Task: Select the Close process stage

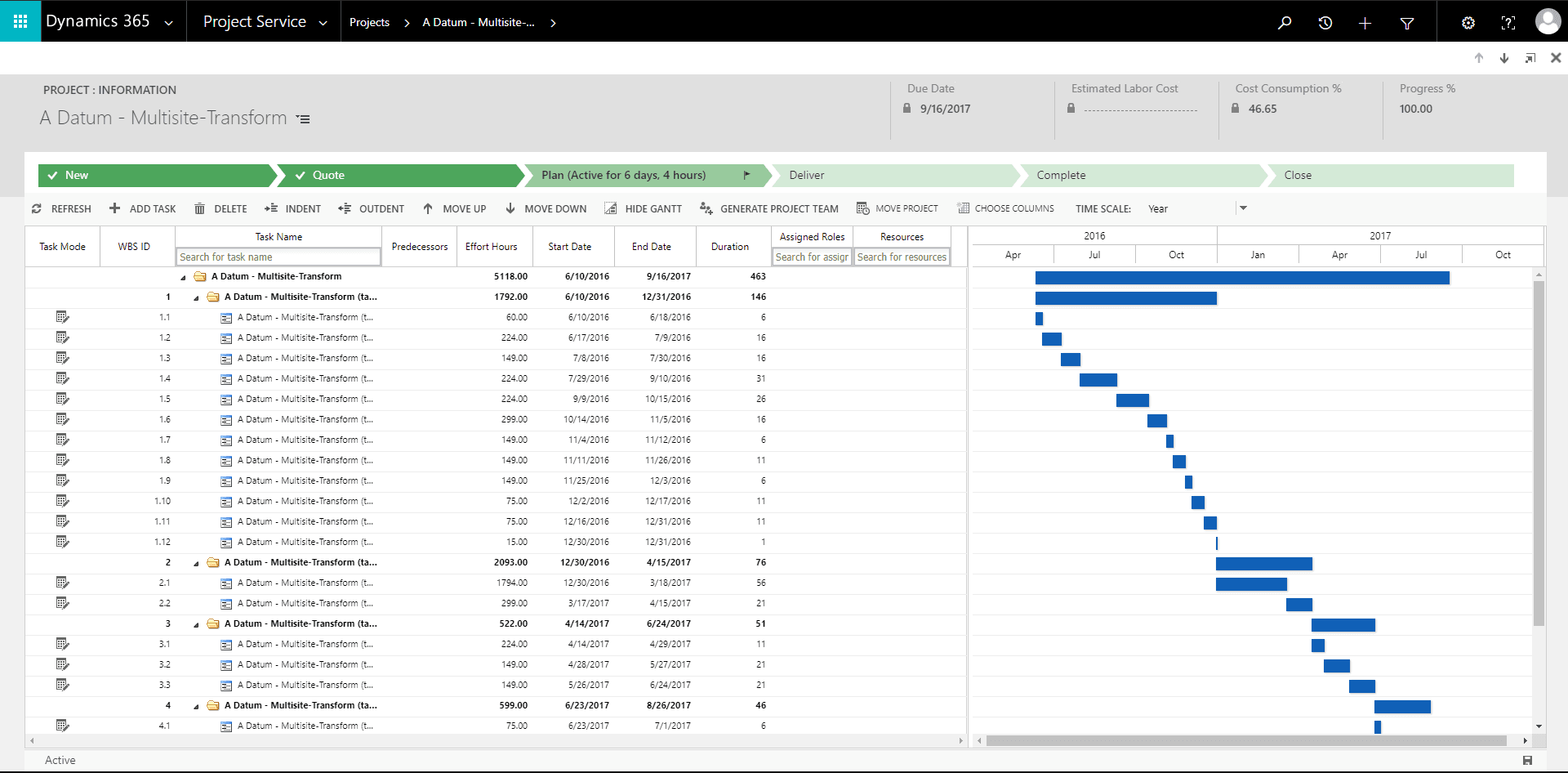Action: pyautogui.click(x=1390, y=176)
